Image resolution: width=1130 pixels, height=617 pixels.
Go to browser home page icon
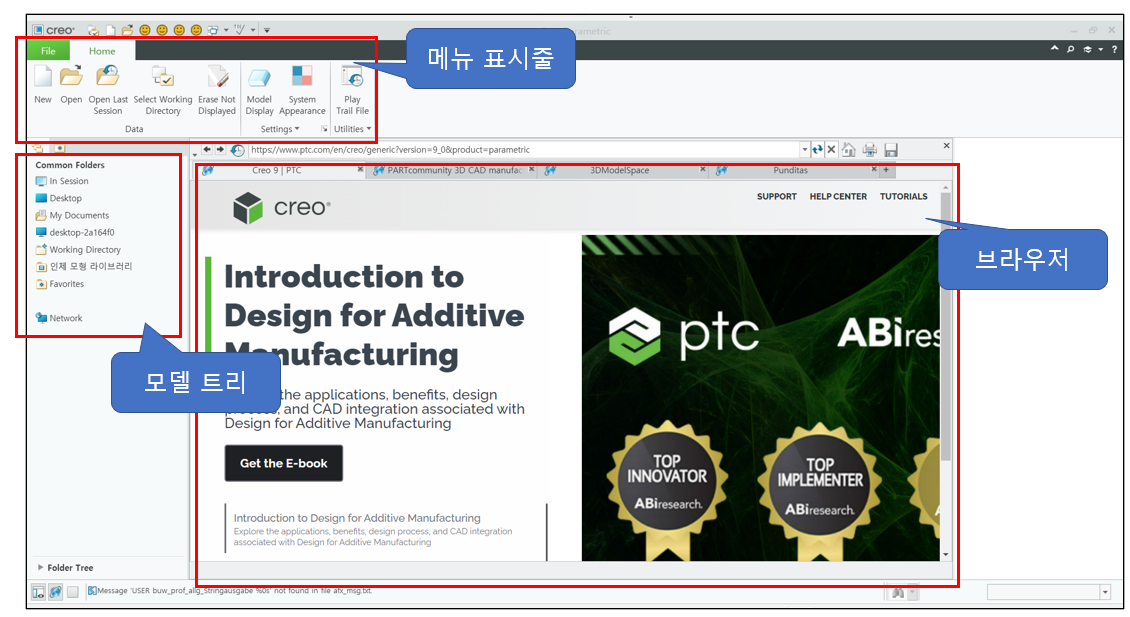[x=849, y=149]
